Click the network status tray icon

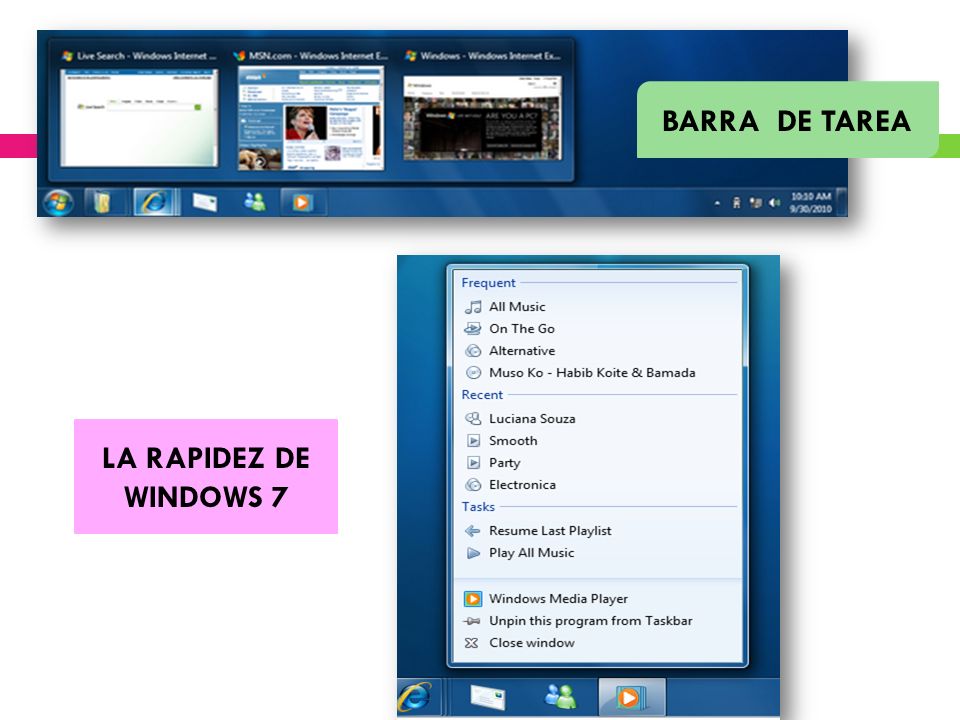756,203
